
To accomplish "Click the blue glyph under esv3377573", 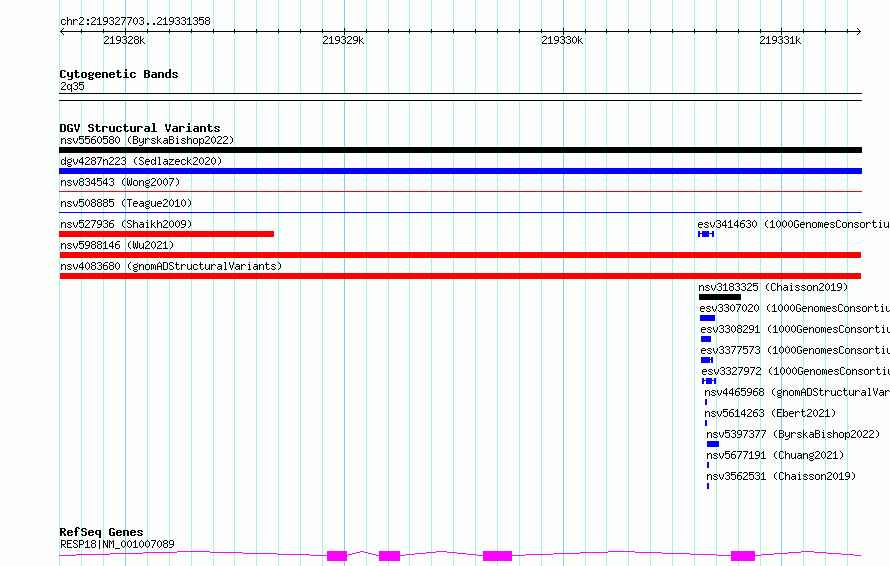I will [707, 360].
